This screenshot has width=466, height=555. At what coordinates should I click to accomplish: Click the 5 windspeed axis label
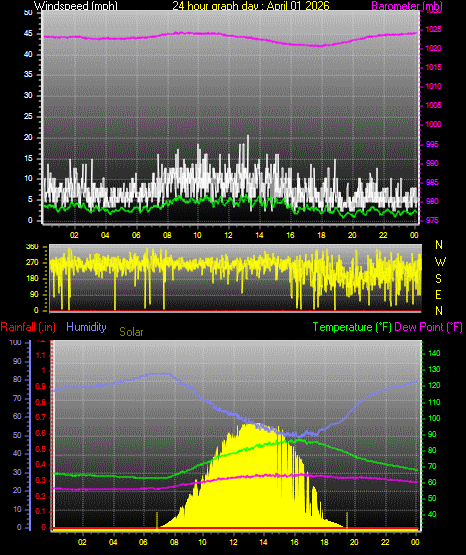pos(30,200)
